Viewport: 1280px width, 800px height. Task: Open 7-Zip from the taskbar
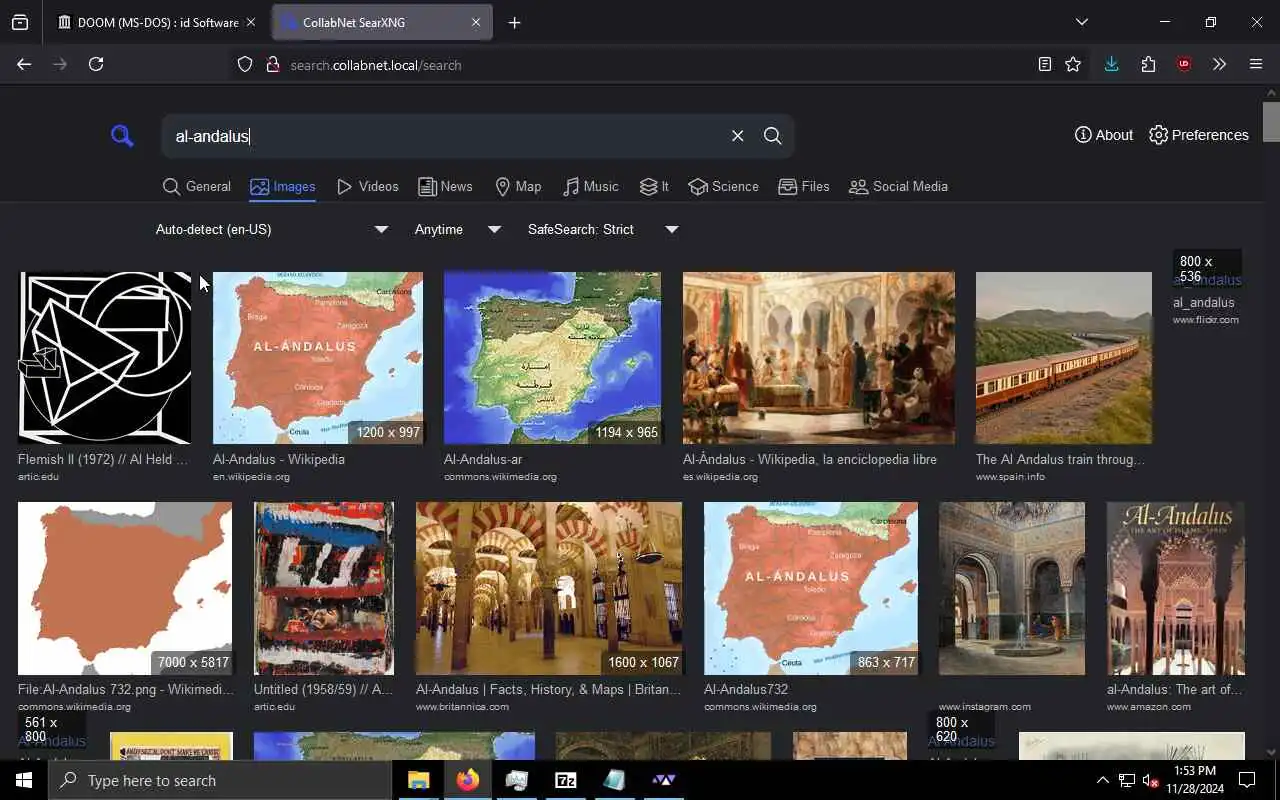click(x=565, y=780)
